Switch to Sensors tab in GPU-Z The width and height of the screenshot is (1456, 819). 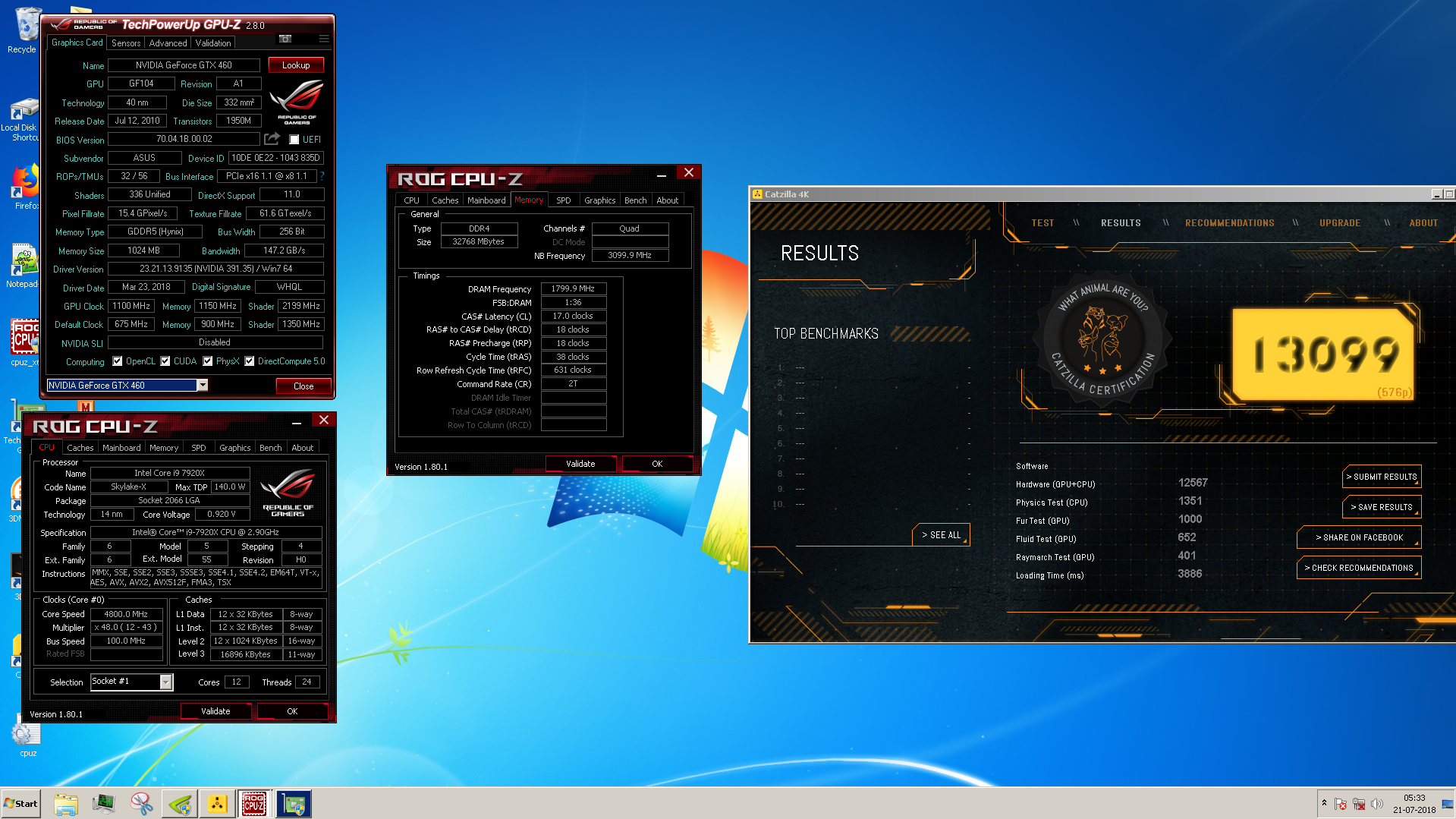pyautogui.click(x=126, y=43)
